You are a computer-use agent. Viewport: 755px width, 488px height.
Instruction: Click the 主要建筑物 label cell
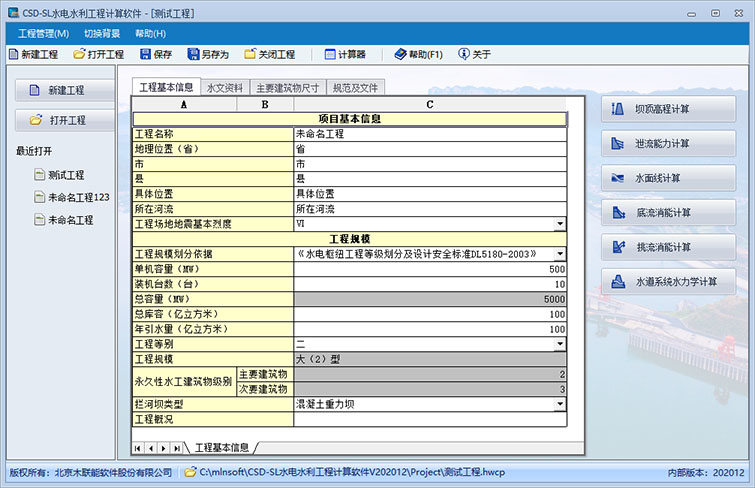coord(265,374)
